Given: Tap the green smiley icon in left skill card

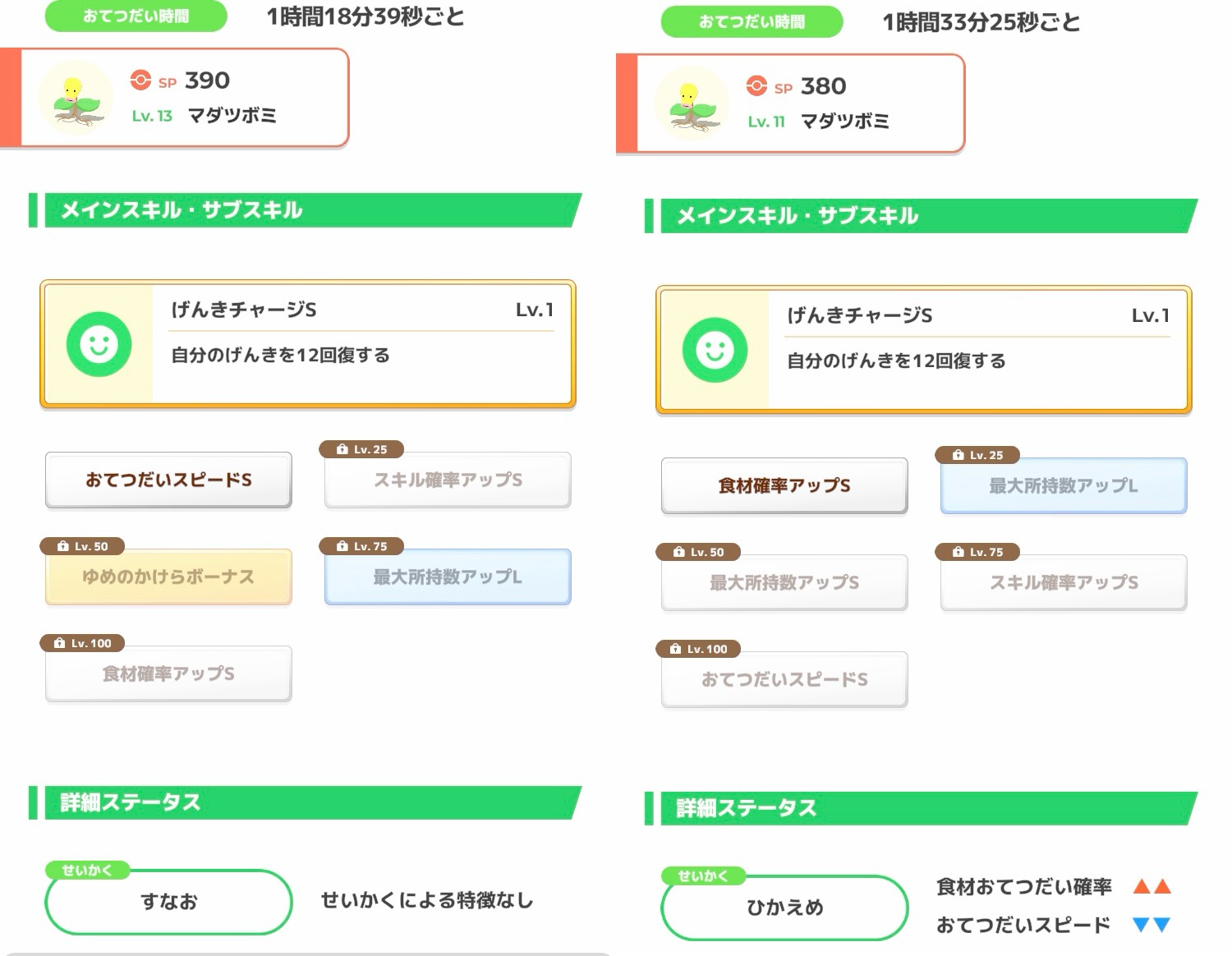Looking at the screenshot, I should coord(99,344).
